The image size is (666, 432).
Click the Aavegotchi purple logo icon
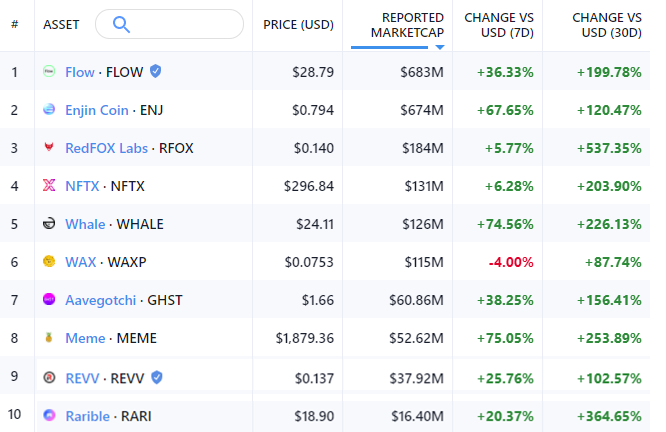[x=49, y=299]
